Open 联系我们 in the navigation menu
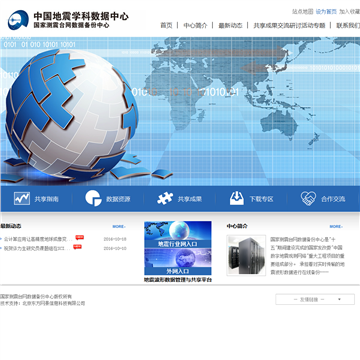Viewport: 360px width, 360px height. [348, 25]
